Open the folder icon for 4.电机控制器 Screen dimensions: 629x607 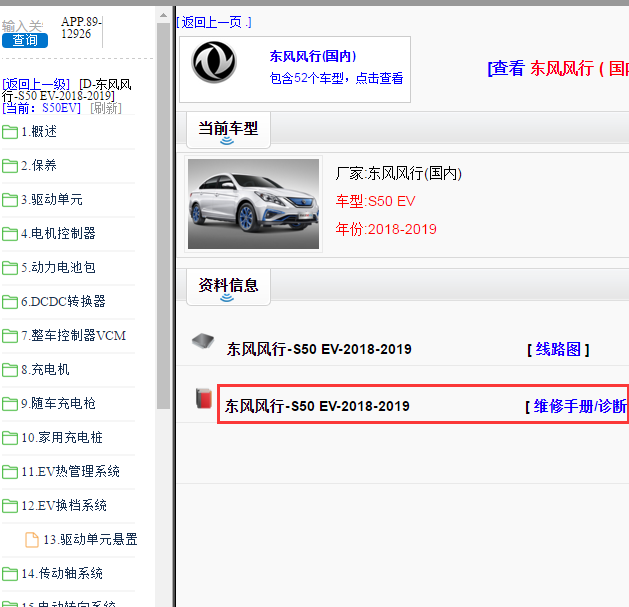click(10, 234)
